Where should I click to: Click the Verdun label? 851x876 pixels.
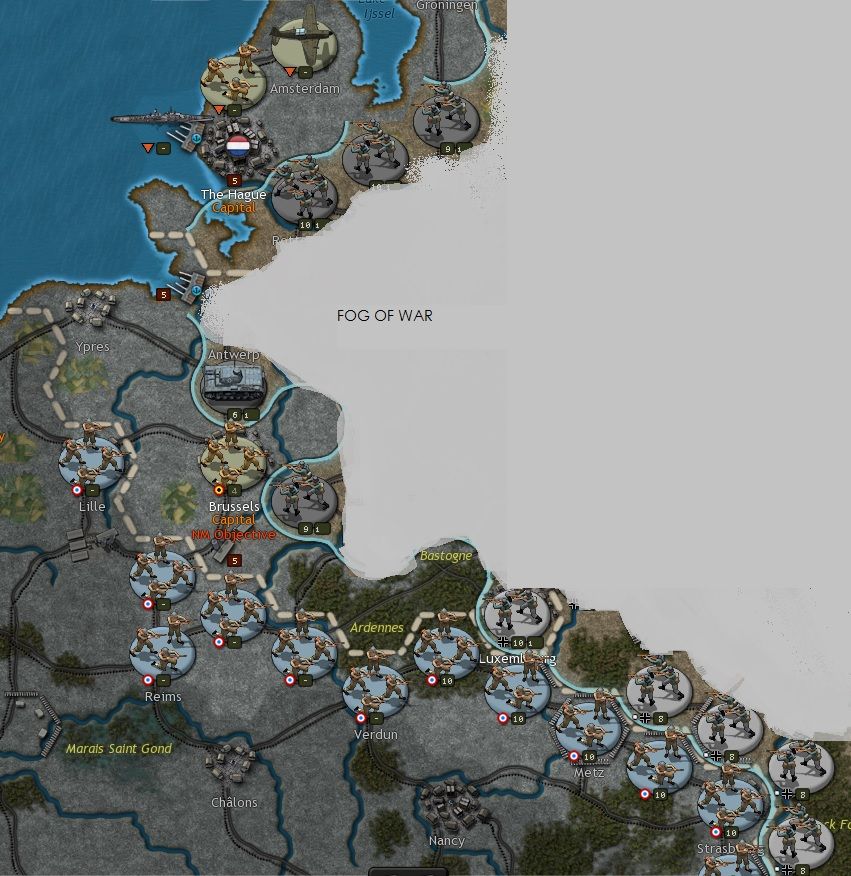point(375,734)
